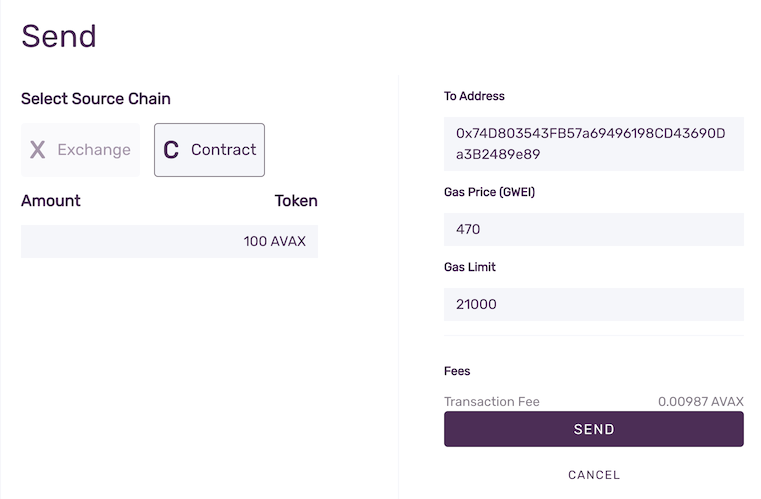Click the Gas Limit input showing 21000
This screenshot has width=761, height=499.
coord(593,304)
